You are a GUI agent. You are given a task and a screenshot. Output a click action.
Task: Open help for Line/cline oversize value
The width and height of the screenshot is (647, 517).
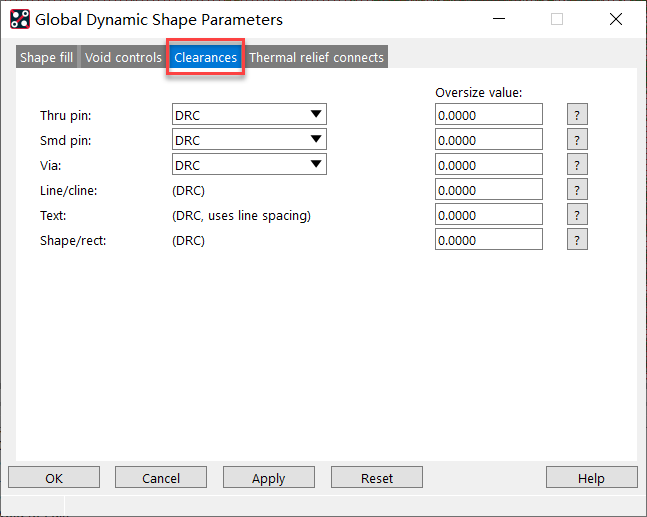pos(577,190)
